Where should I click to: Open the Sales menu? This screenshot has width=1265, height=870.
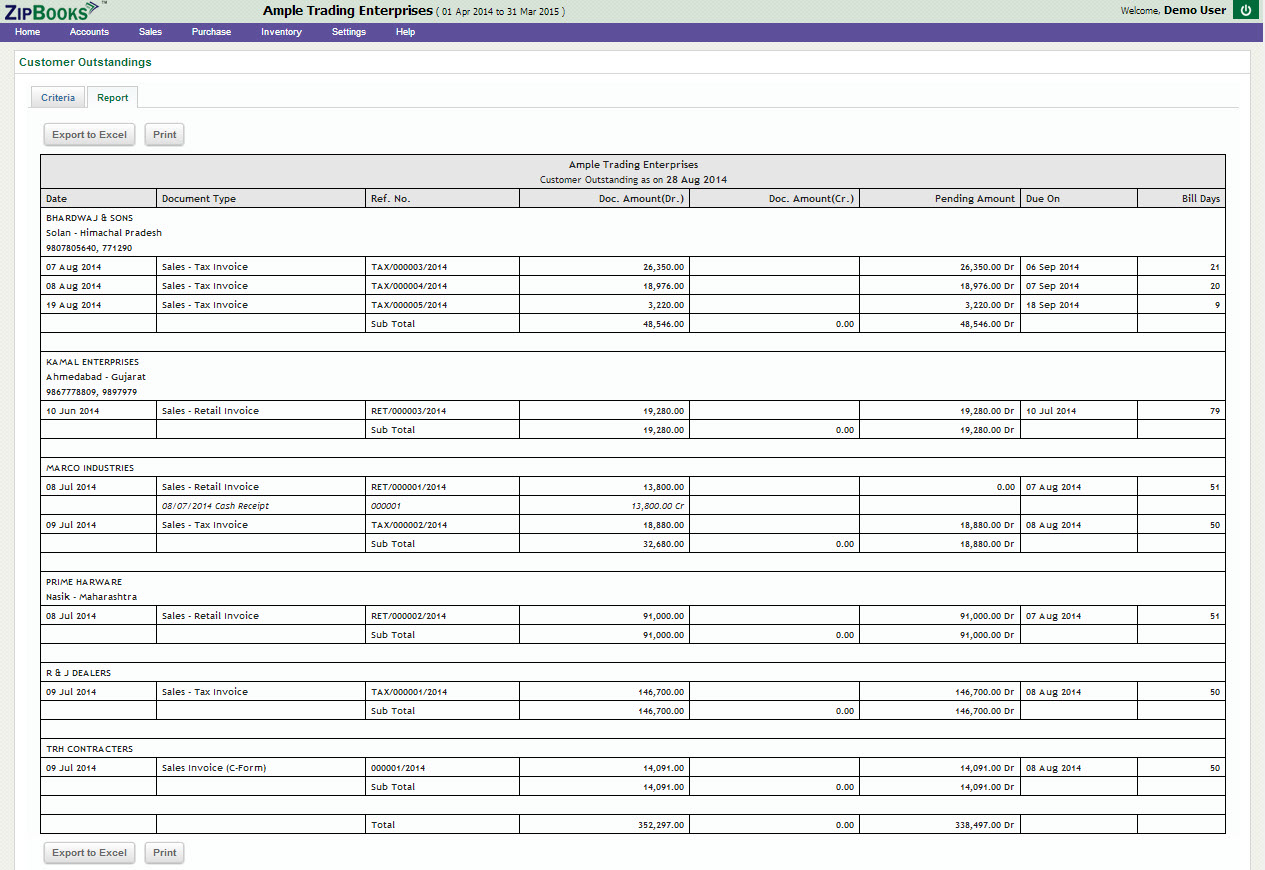pyautogui.click(x=150, y=32)
